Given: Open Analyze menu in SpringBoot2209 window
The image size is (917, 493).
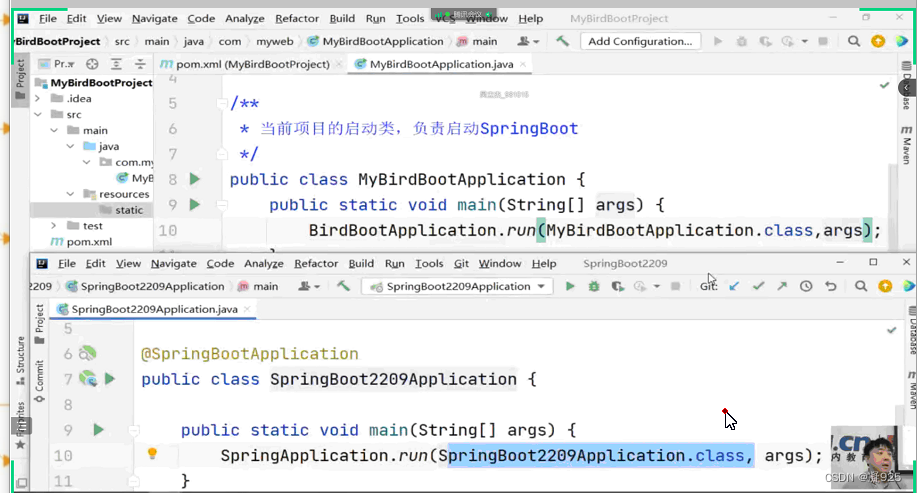Looking at the screenshot, I should click(264, 264).
